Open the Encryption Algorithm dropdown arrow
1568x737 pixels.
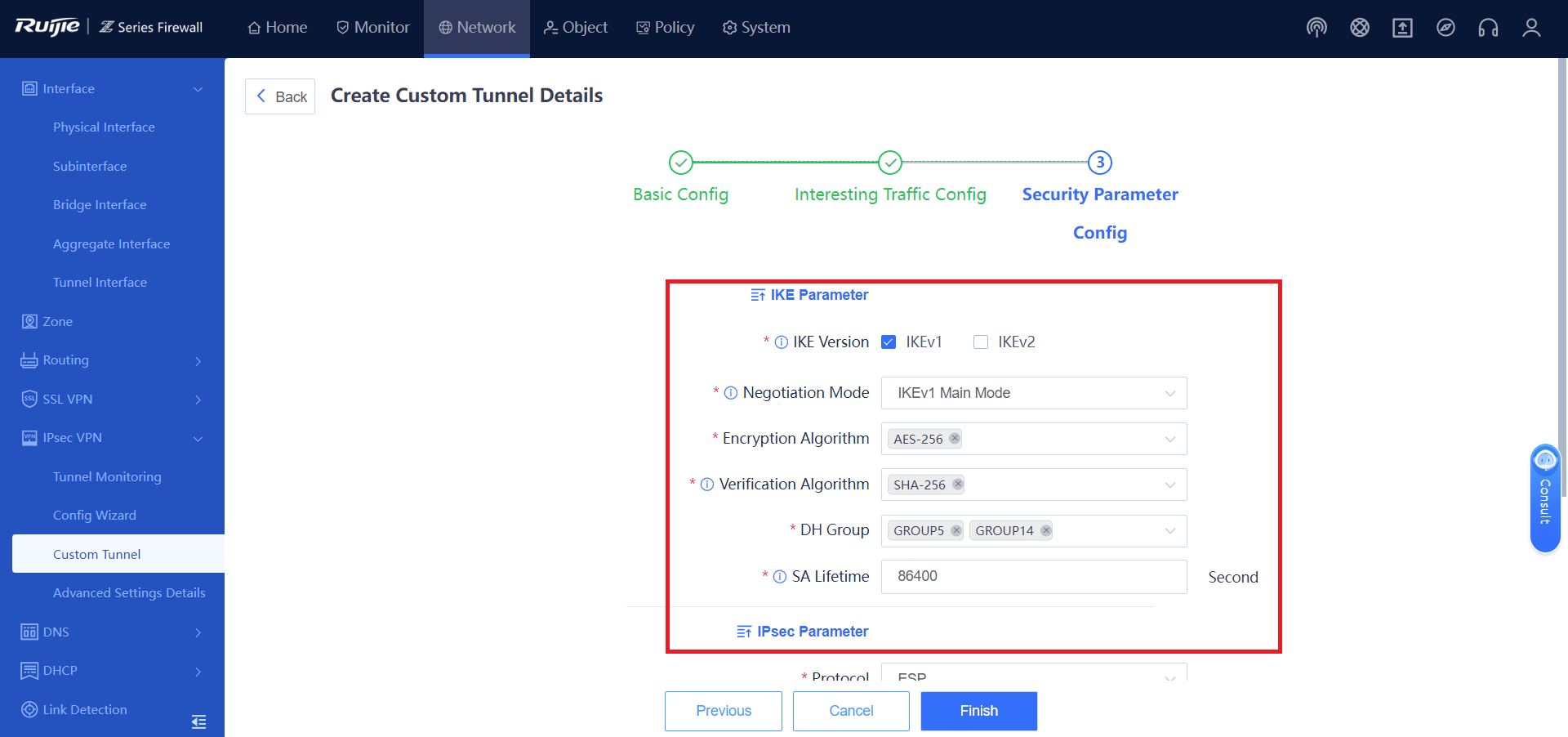[1170, 440]
